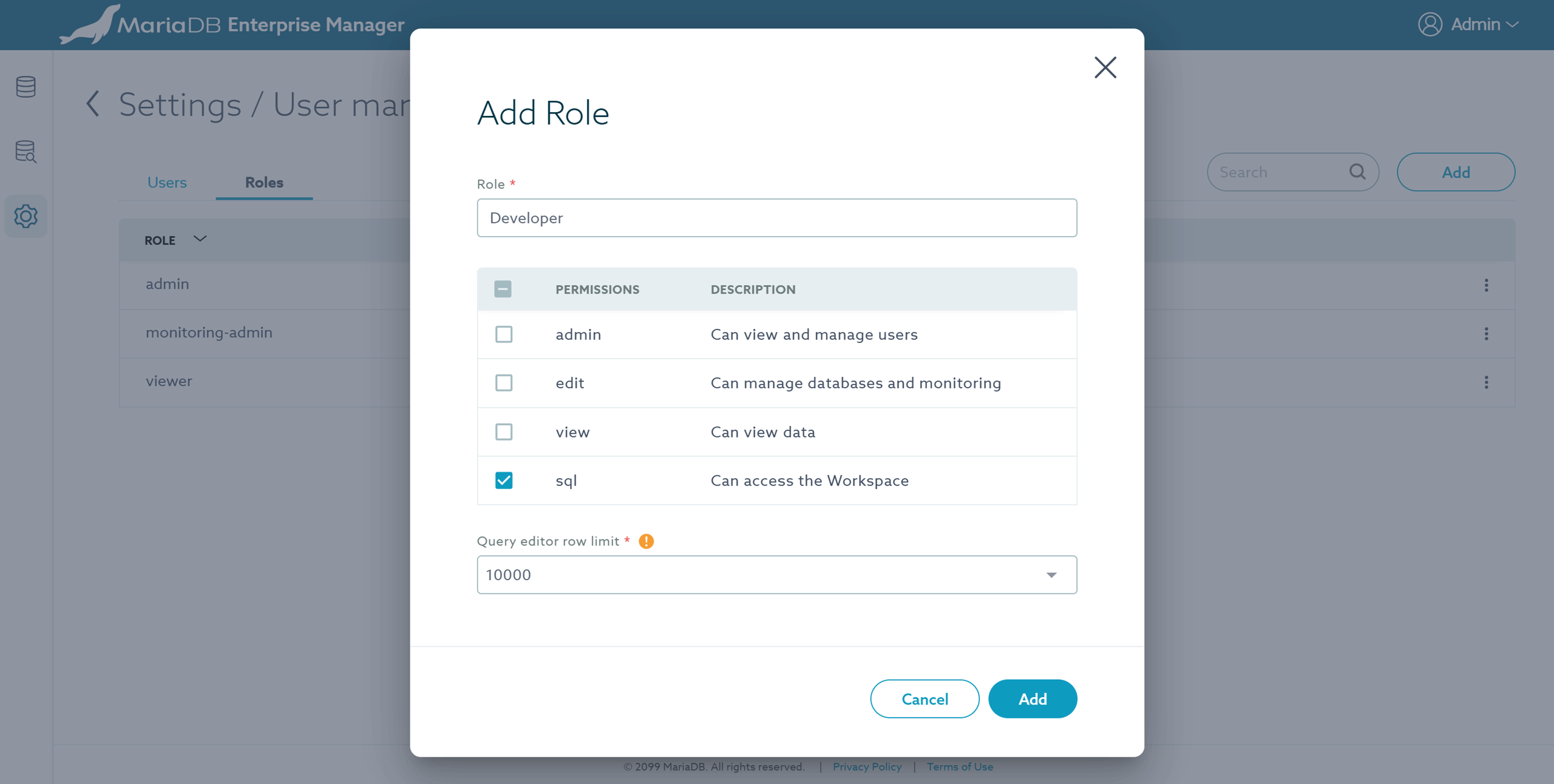1554x784 pixels.
Task: Click the Role name input field
Action: tap(776, 218)
